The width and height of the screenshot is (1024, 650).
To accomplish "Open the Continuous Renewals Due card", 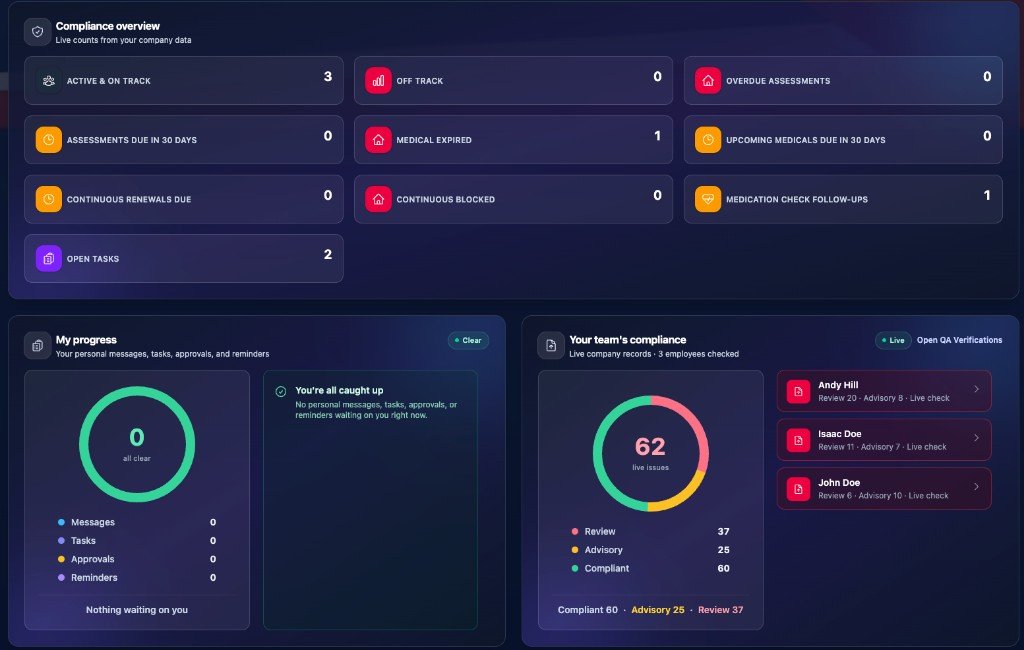I will coord(184,199).
